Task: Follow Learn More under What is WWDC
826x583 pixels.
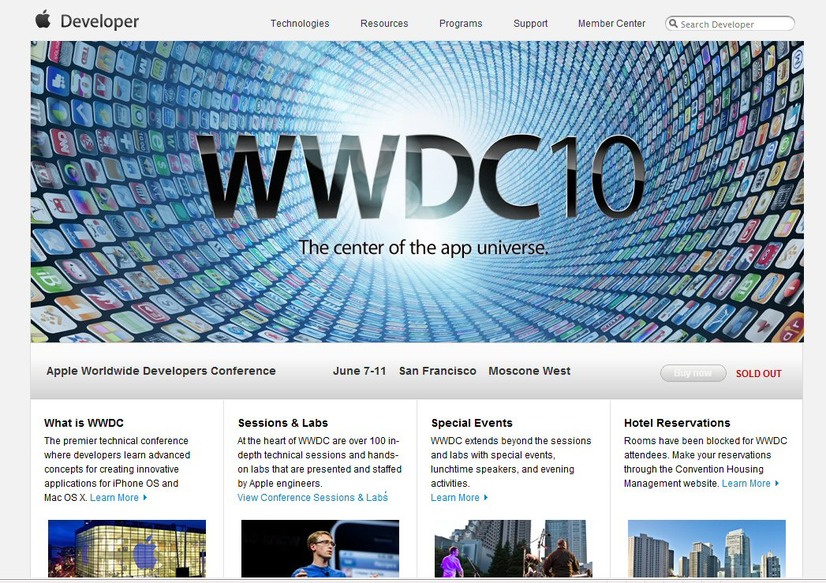Action: [x=114, y=497]
